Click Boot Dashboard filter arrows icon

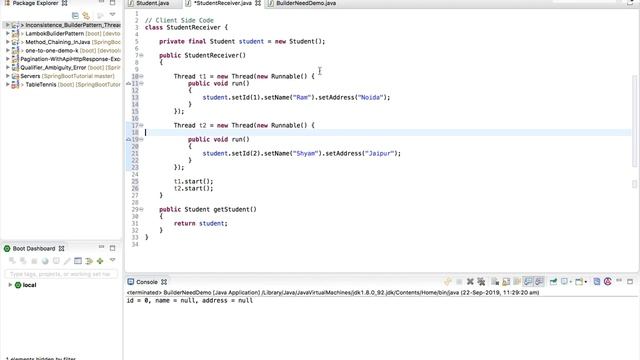coord(89,261)
